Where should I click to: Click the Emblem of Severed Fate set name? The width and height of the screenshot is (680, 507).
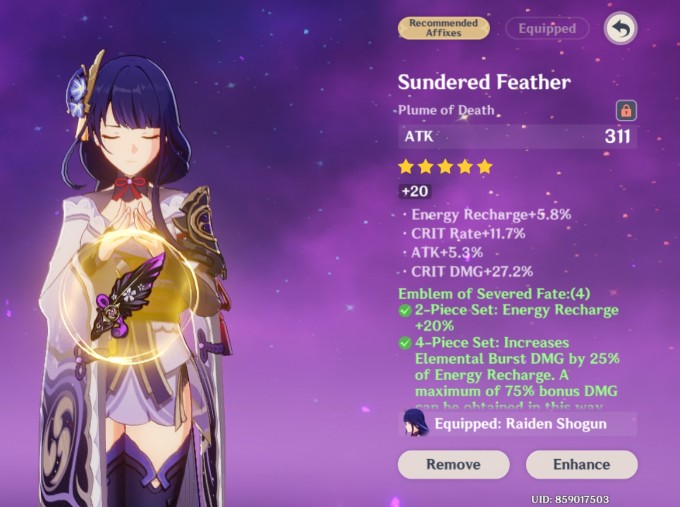(494, 294)
